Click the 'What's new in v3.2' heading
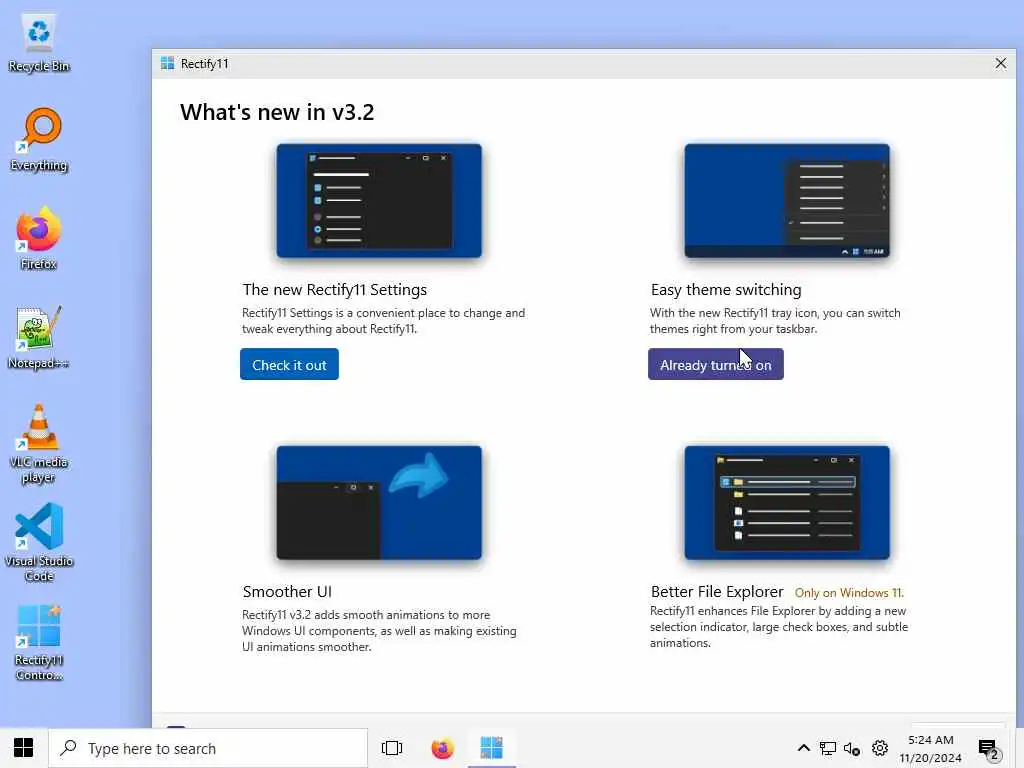1024x768 pixels. [277, 112]
